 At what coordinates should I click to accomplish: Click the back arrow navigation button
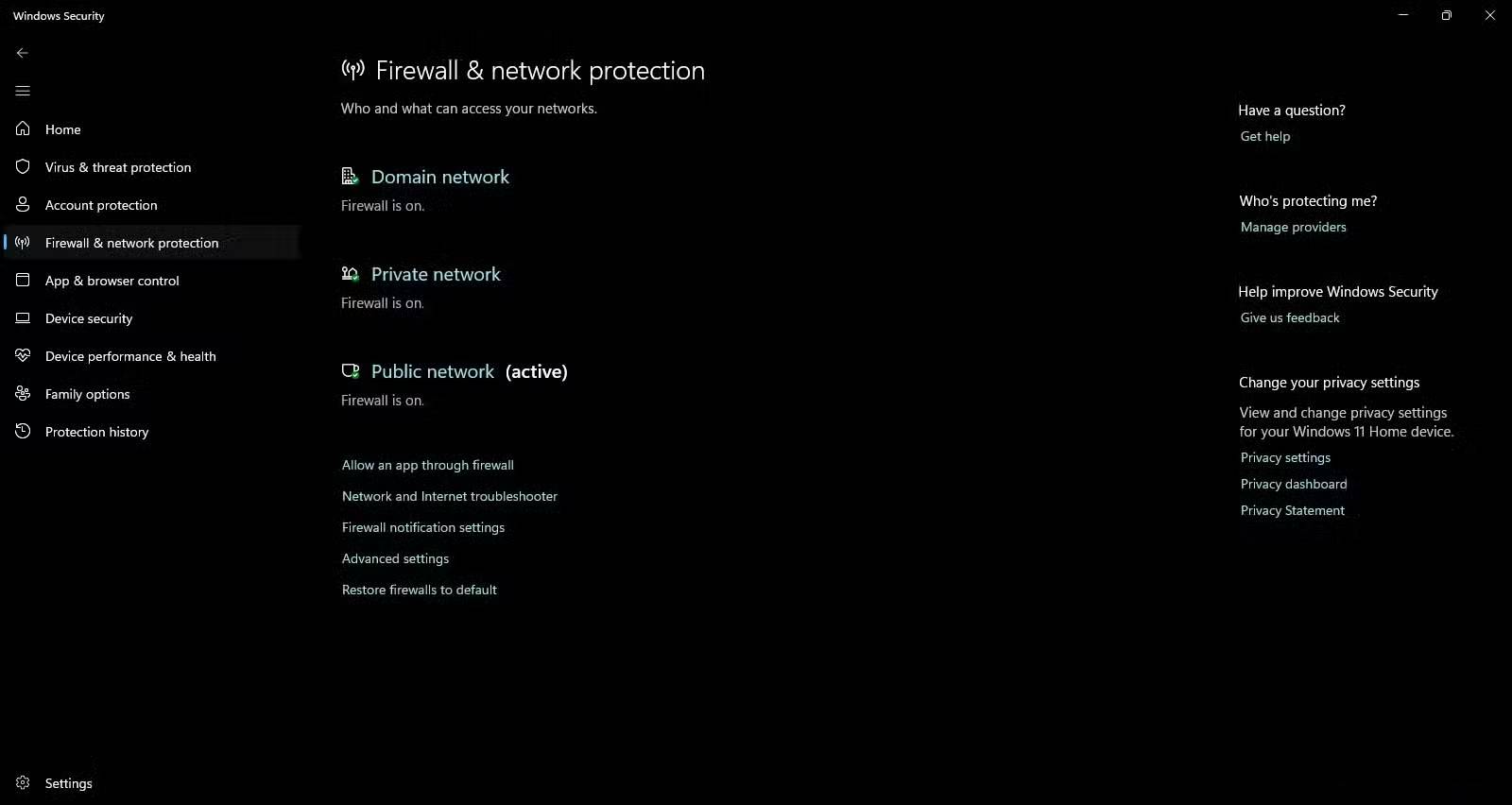pyautogui.click(x=23, y=53)
